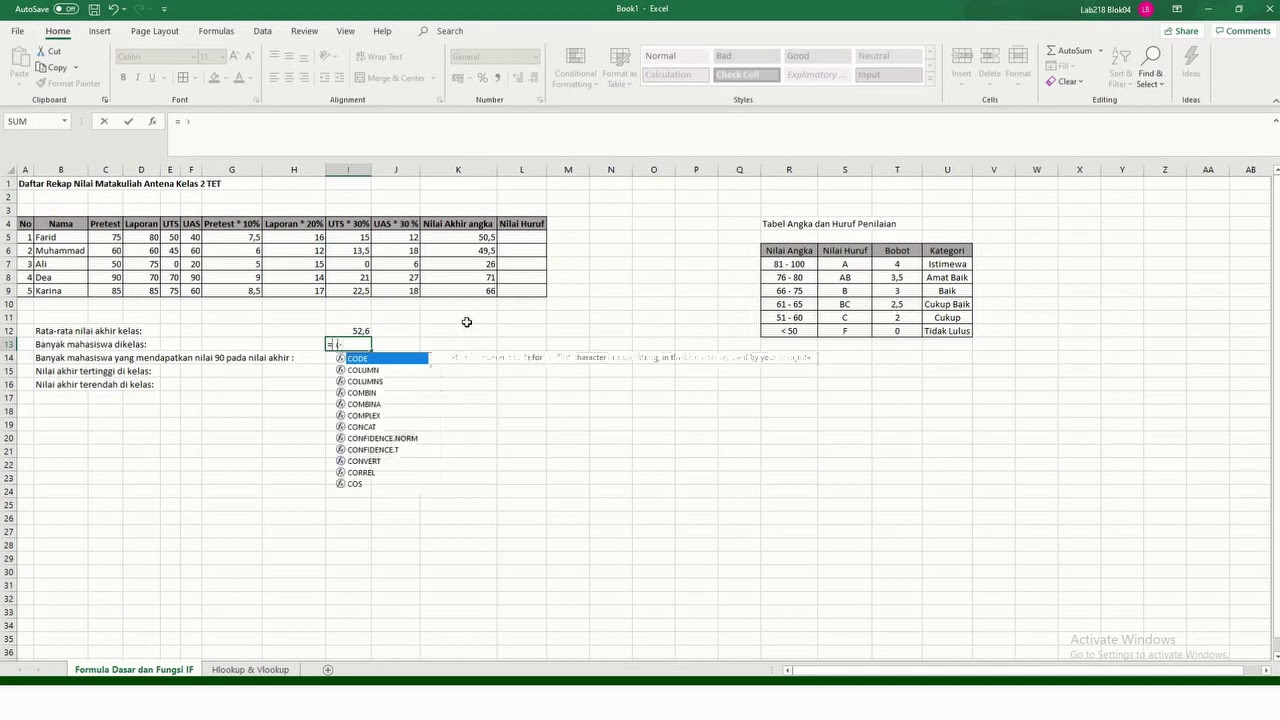
Task: Open Find & Select dropdown
Action: point(1150,66)
